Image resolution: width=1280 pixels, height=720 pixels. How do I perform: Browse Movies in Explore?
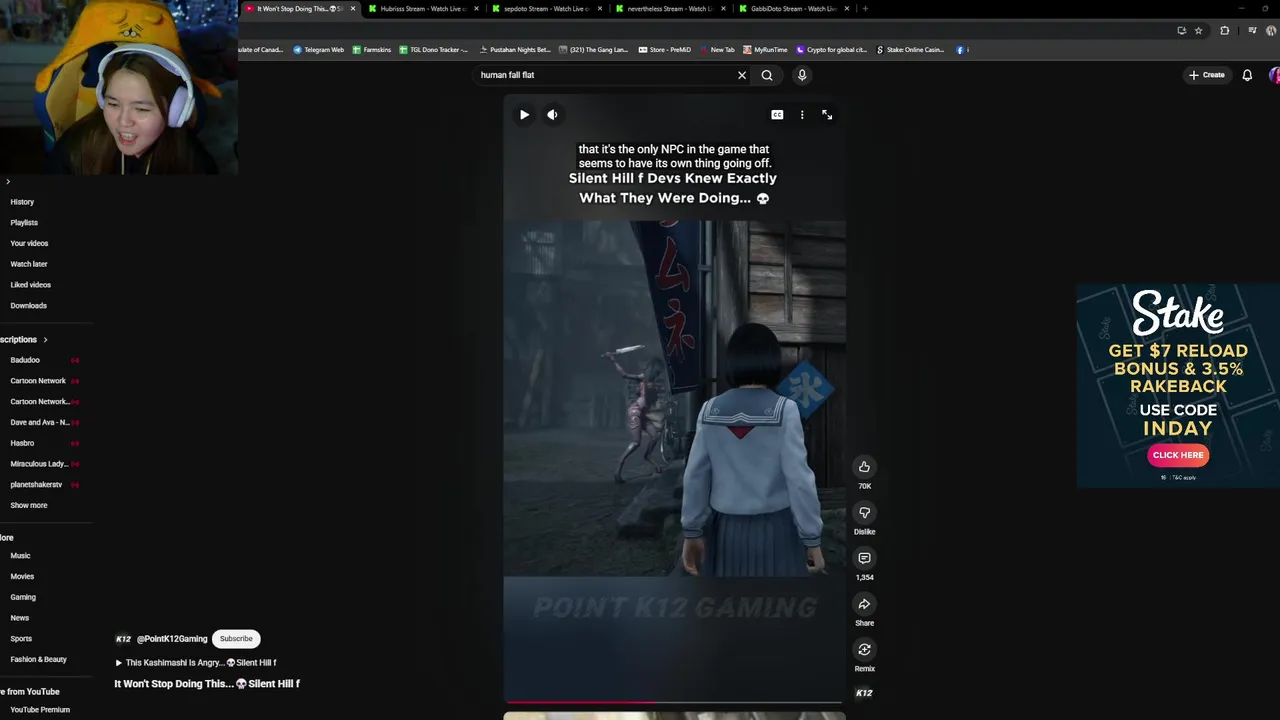(x=22, y=577)
